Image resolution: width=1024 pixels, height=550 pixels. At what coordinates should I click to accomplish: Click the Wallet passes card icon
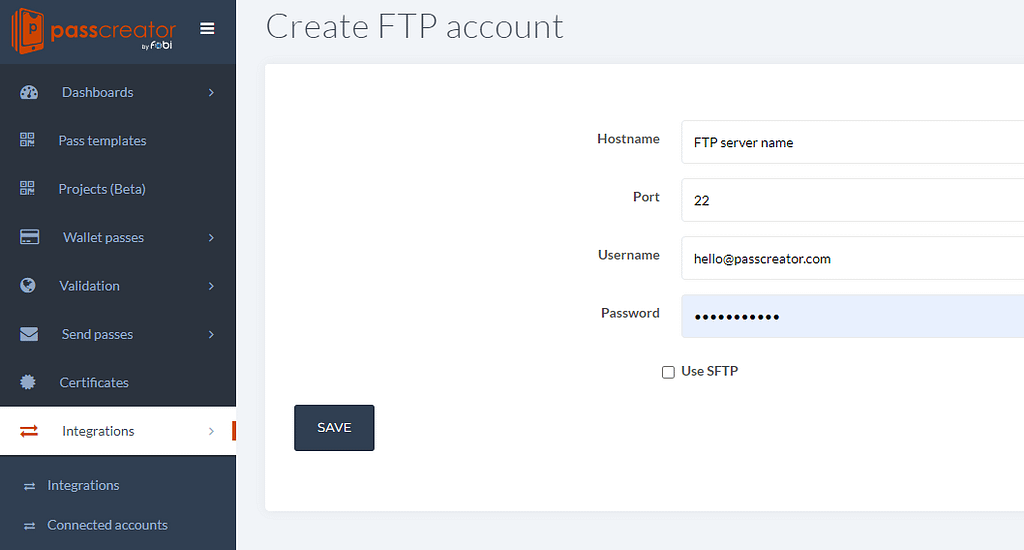click(29, 236)
